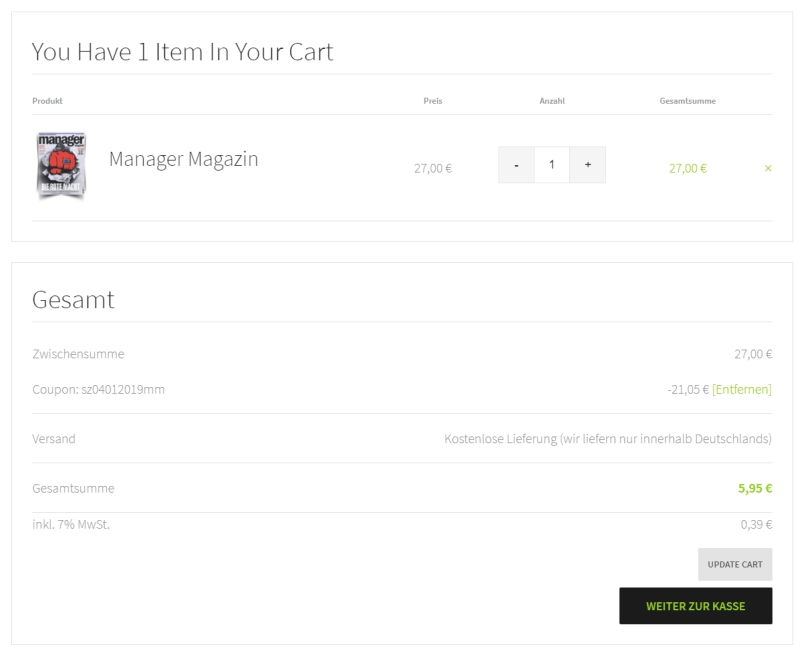Click the coupon code sz04012019mm label
The width and height of the screenshot is (800, 659).
tap(98, 389)
